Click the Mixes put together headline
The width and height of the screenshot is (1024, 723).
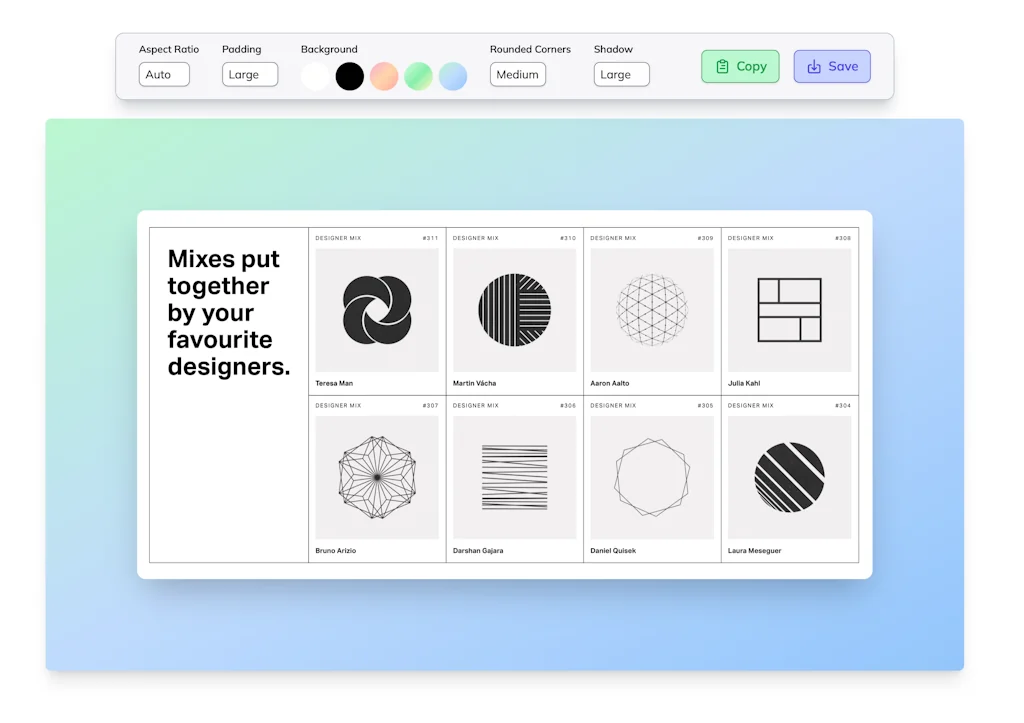[x=229, y=313]
